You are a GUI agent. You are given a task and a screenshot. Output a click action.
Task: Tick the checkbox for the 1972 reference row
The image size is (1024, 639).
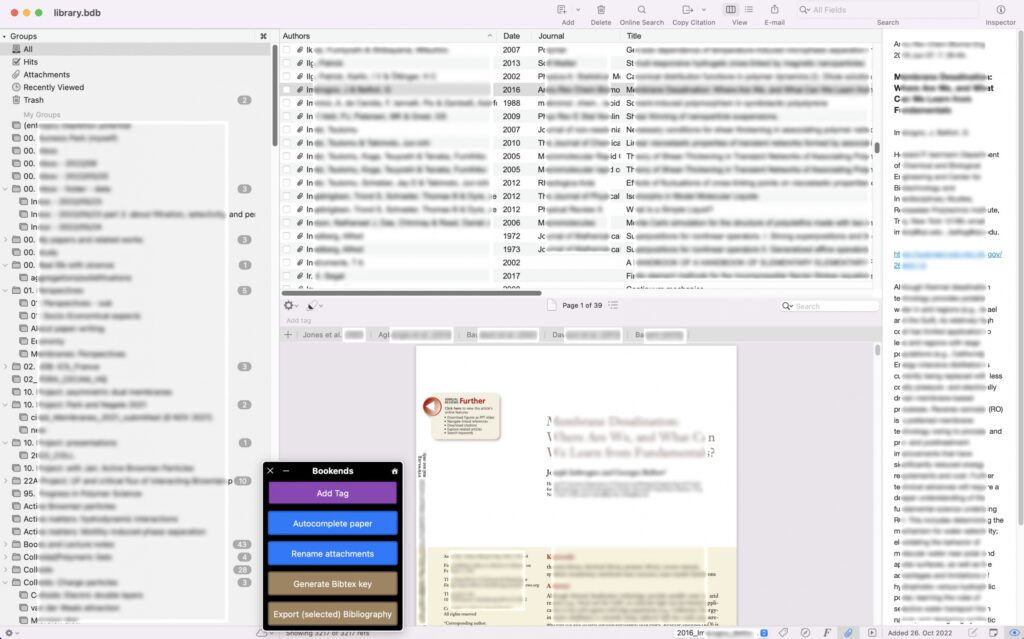click(x=286, y=236)
